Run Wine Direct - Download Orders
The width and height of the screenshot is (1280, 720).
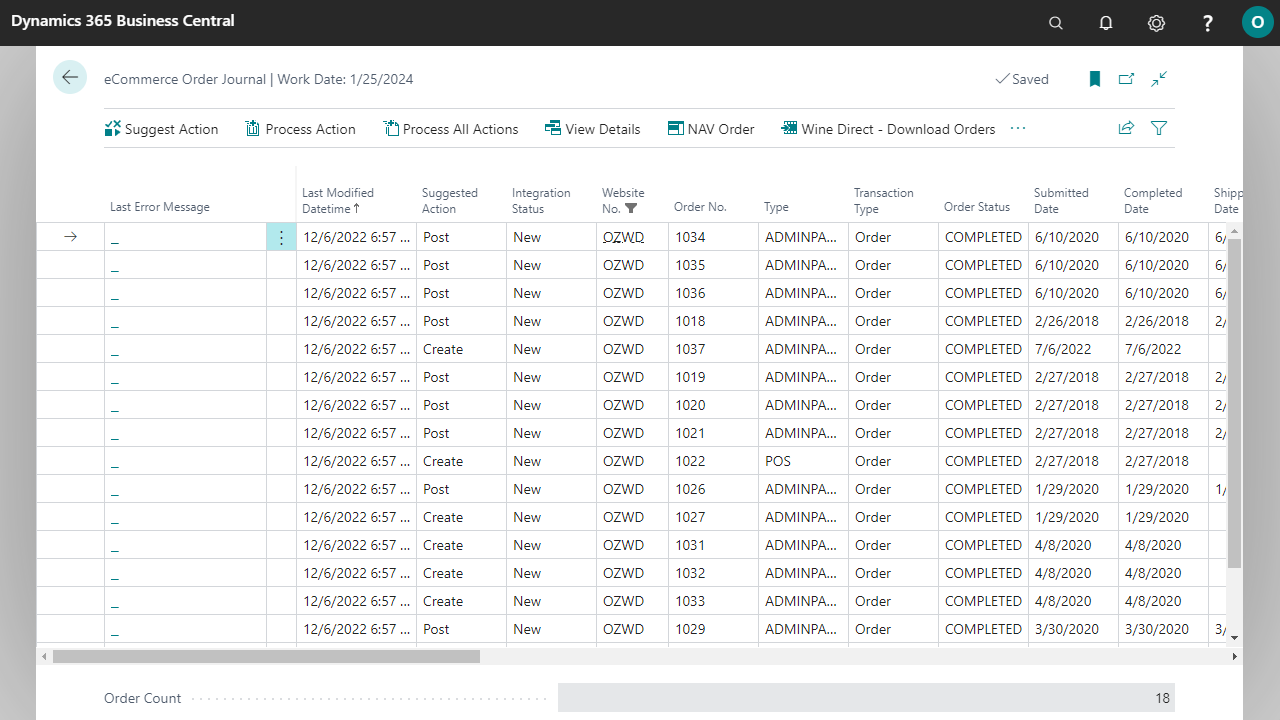(889, 129)
